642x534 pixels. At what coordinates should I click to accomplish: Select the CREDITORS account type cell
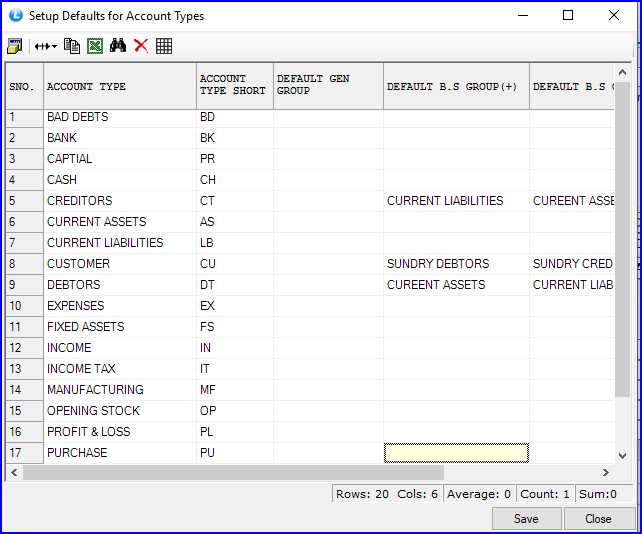coord(120,201)
